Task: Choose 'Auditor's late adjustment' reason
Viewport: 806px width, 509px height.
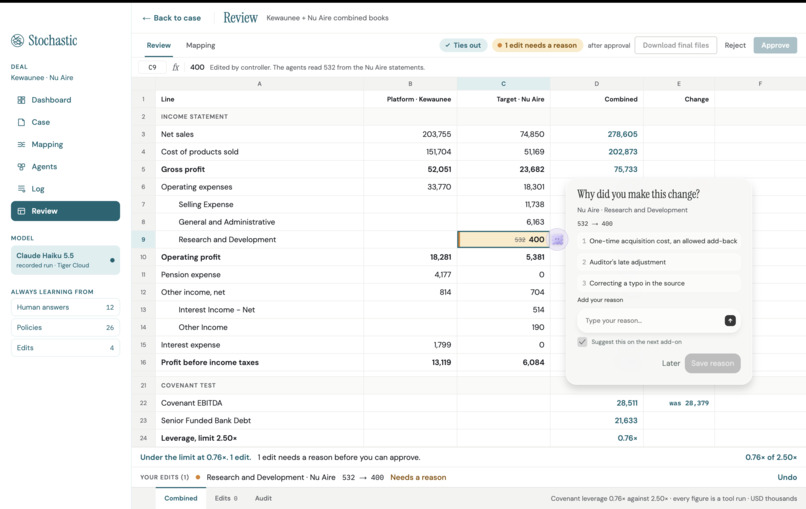Action: (x=658, y=262)
